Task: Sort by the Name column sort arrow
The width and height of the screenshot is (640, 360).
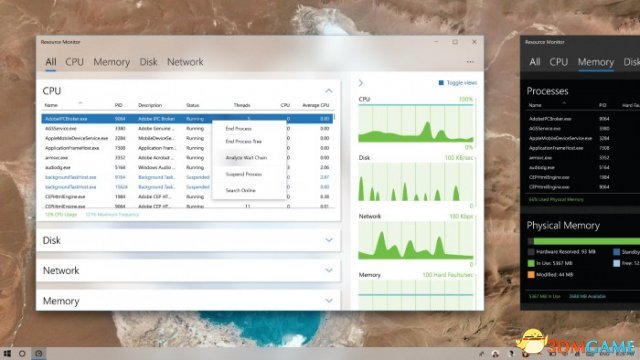Action: click(x=80, y=102)
